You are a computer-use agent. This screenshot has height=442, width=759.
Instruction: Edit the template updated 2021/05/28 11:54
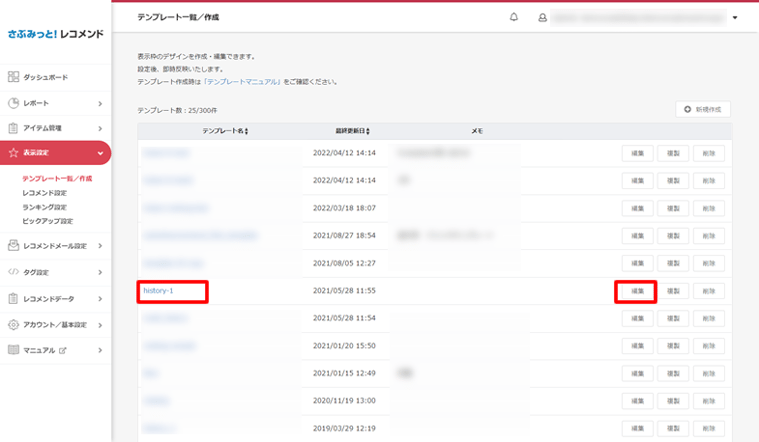(638, 319)
